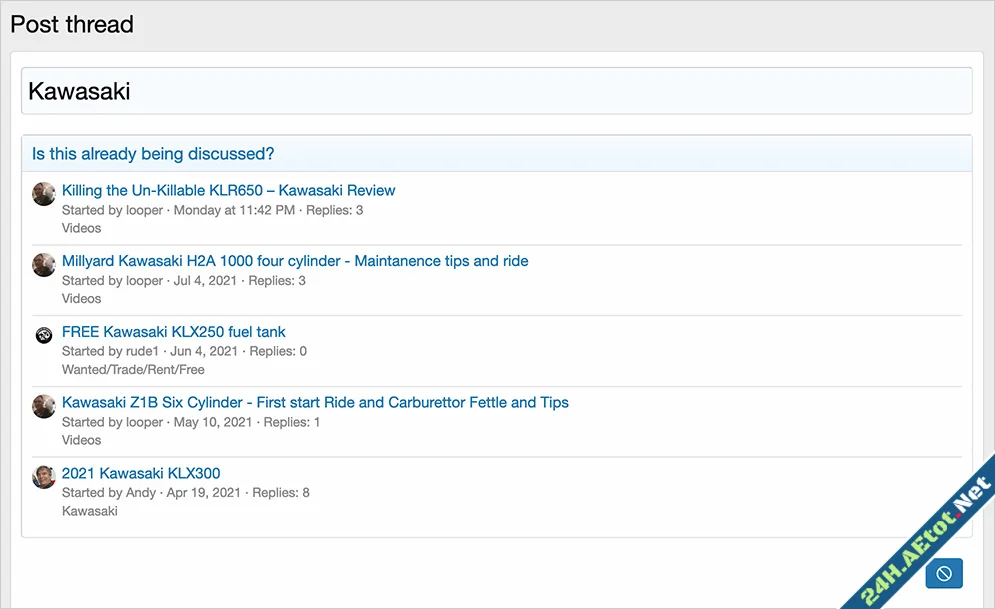Click the Kawasaki forum label under the KLX300 thread

[x=89, y=511]
